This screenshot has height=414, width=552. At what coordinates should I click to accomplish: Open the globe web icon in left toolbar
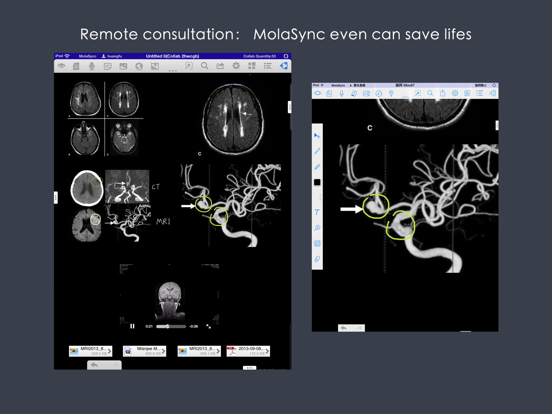pos(139,66)
